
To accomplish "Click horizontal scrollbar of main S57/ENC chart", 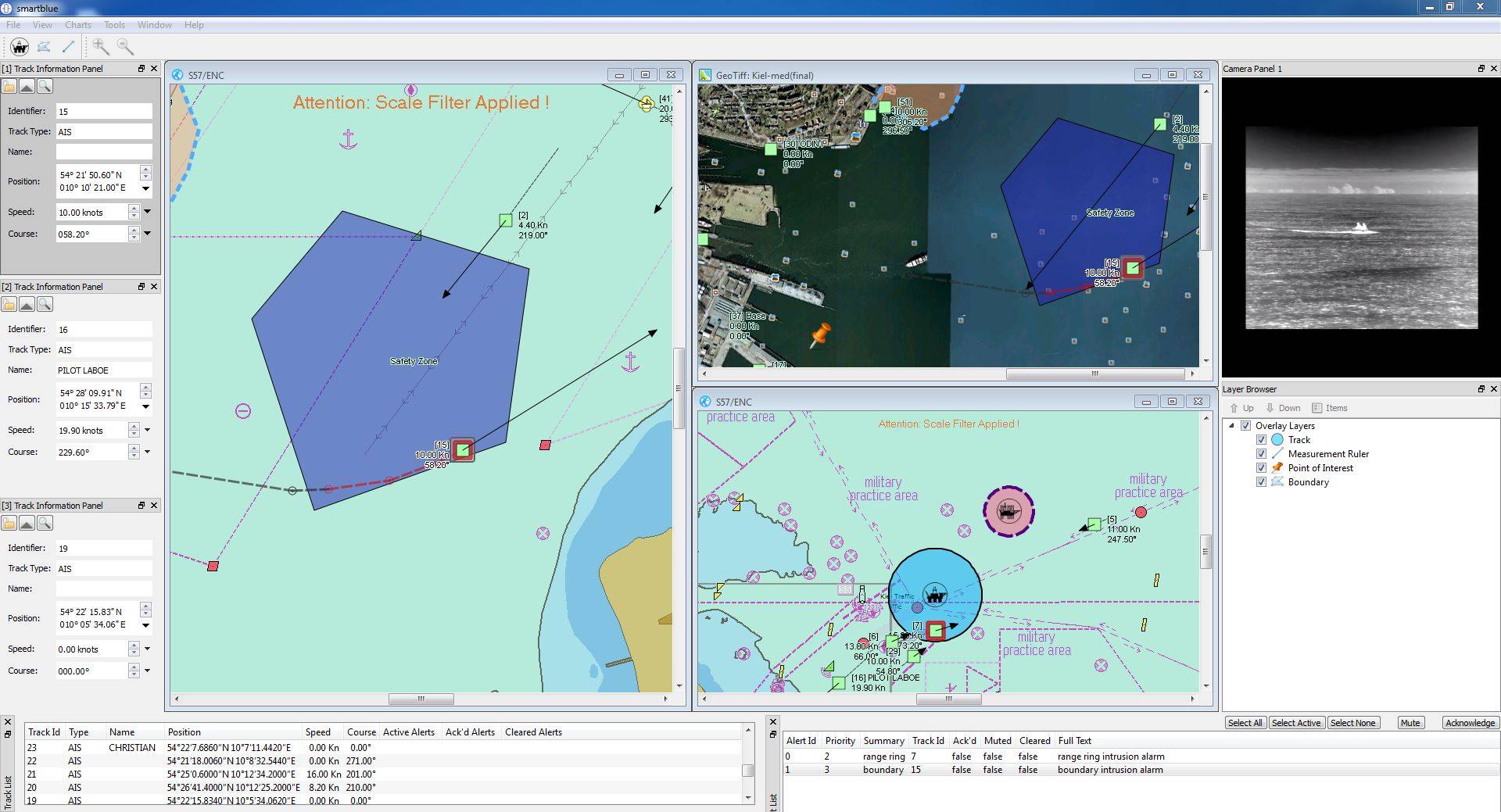I will (x=421, y=699).
